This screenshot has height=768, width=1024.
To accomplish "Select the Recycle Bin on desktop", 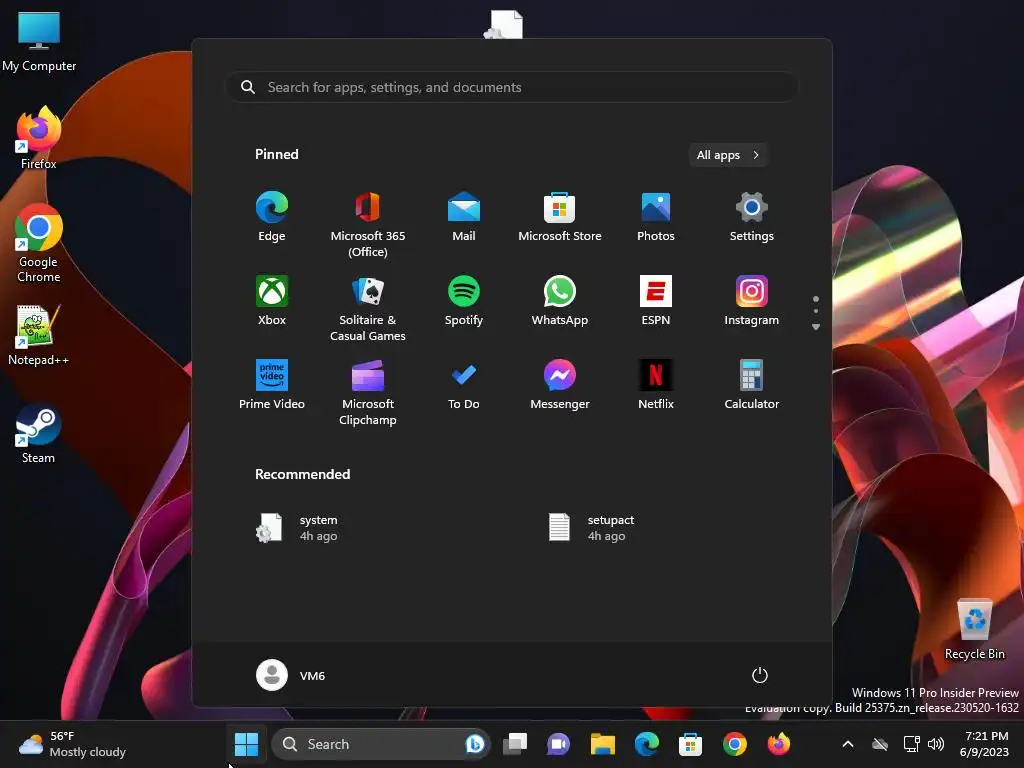I will (x=974, y=629).
